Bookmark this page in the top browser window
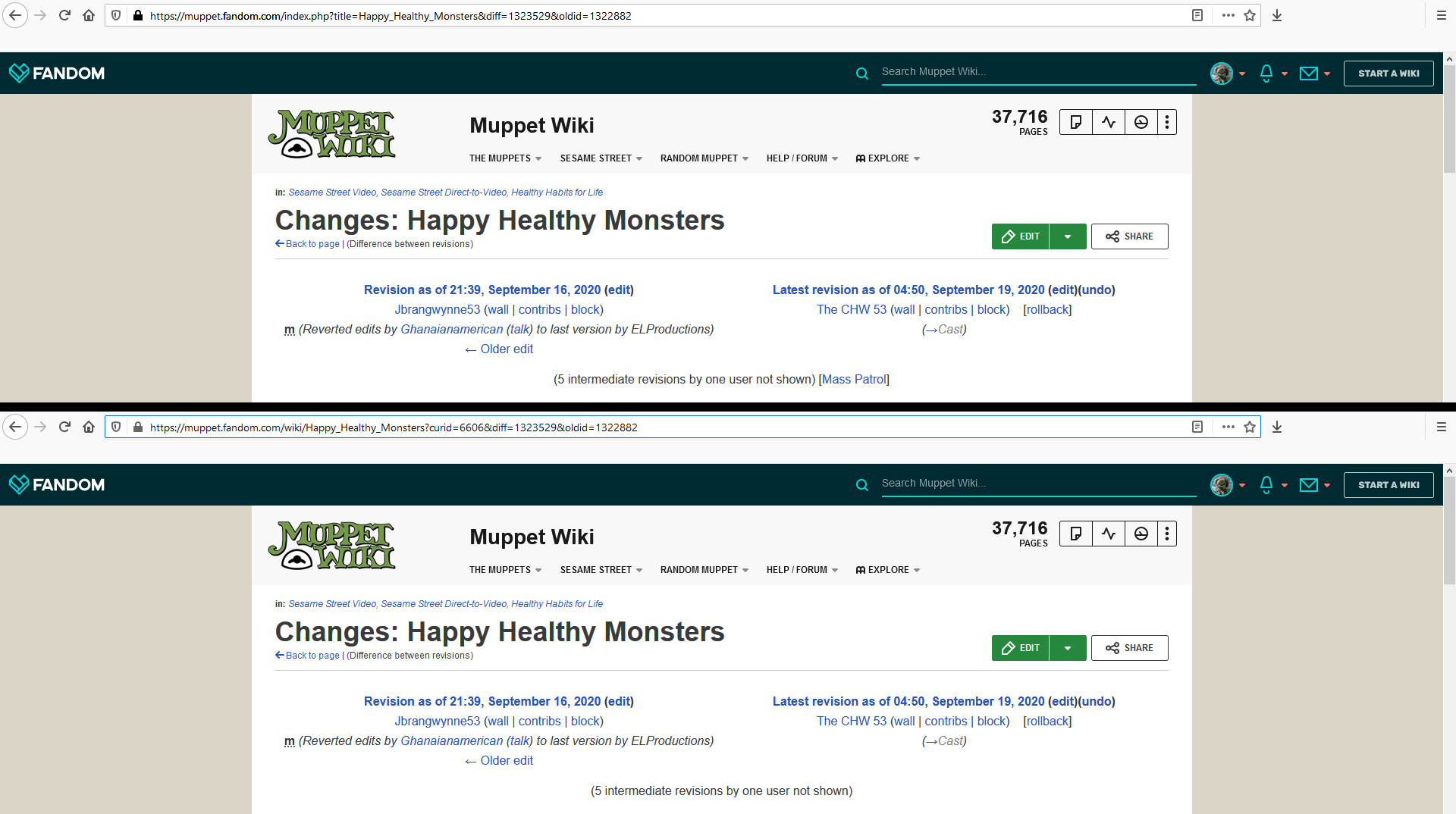Image resolution: width=1456 pixels, height=814 pixels. 1250,15
